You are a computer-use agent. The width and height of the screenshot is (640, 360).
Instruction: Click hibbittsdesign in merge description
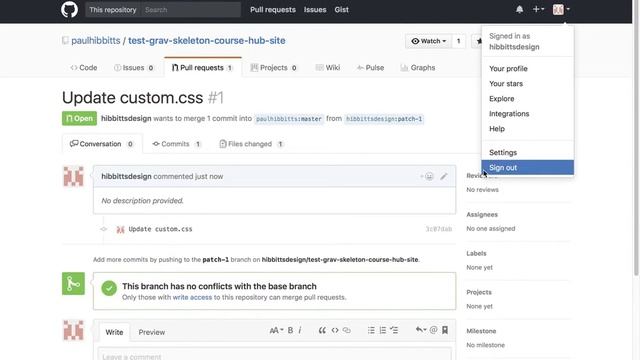tap(126, 118)
